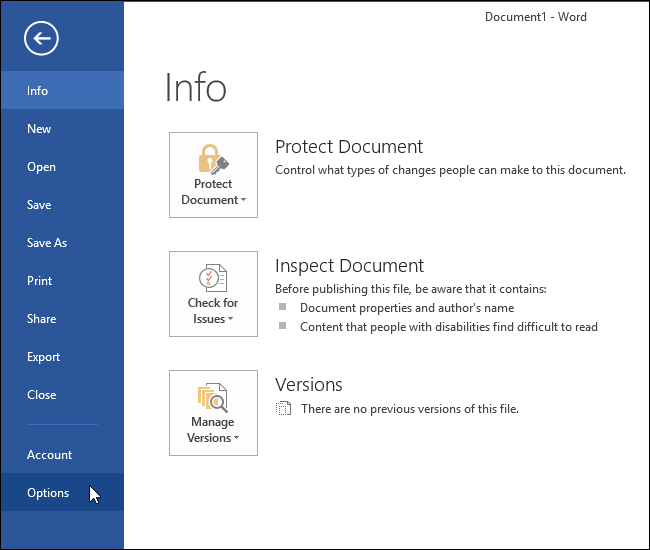Expand the Manage Versions dropdown arrow

coord(237,439)
